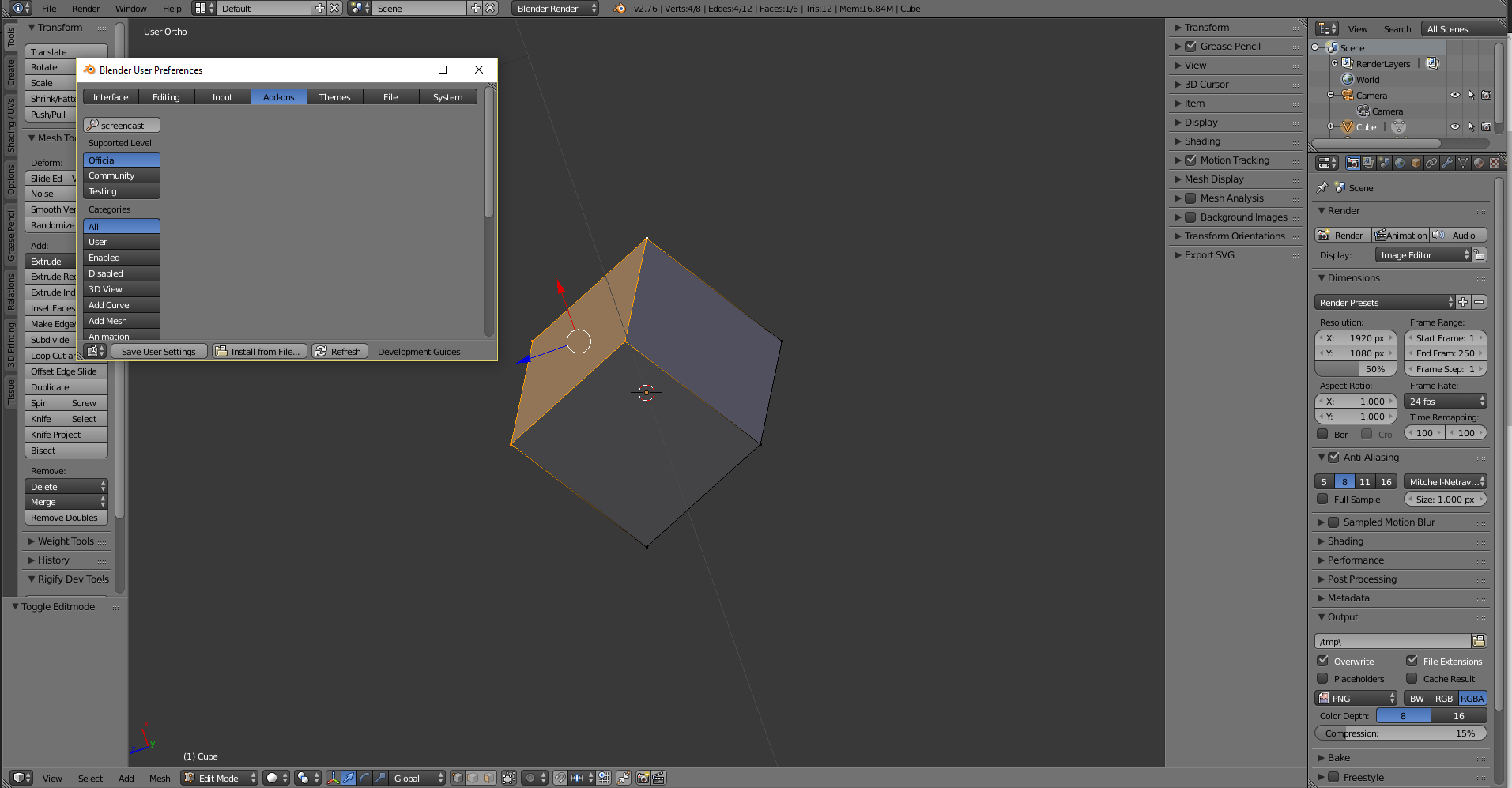
Task: Switch to Input tab in User Preferences
Action: point(223,96)
